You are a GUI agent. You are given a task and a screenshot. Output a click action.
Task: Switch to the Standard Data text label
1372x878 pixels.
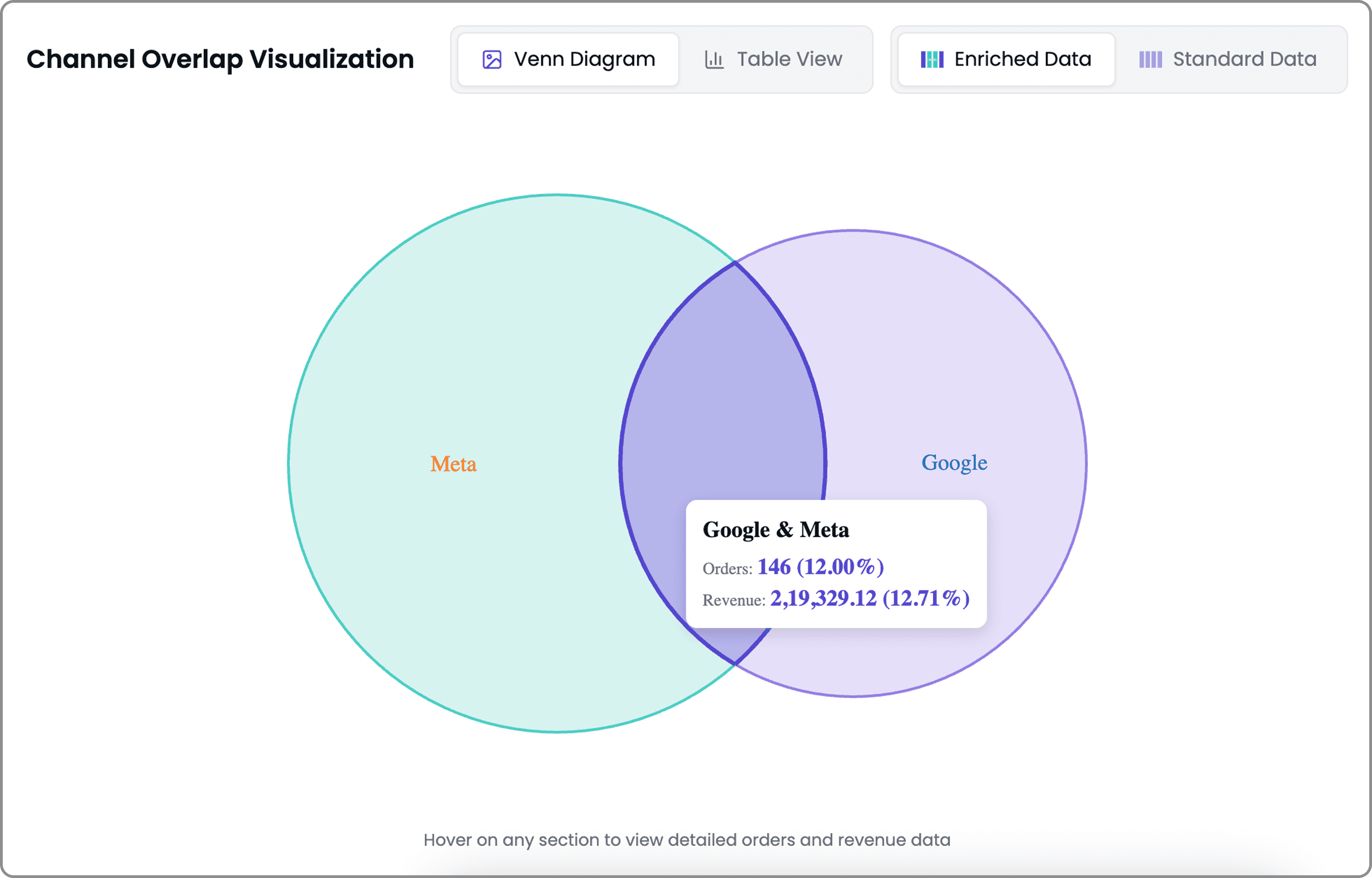pos(1244,59)
